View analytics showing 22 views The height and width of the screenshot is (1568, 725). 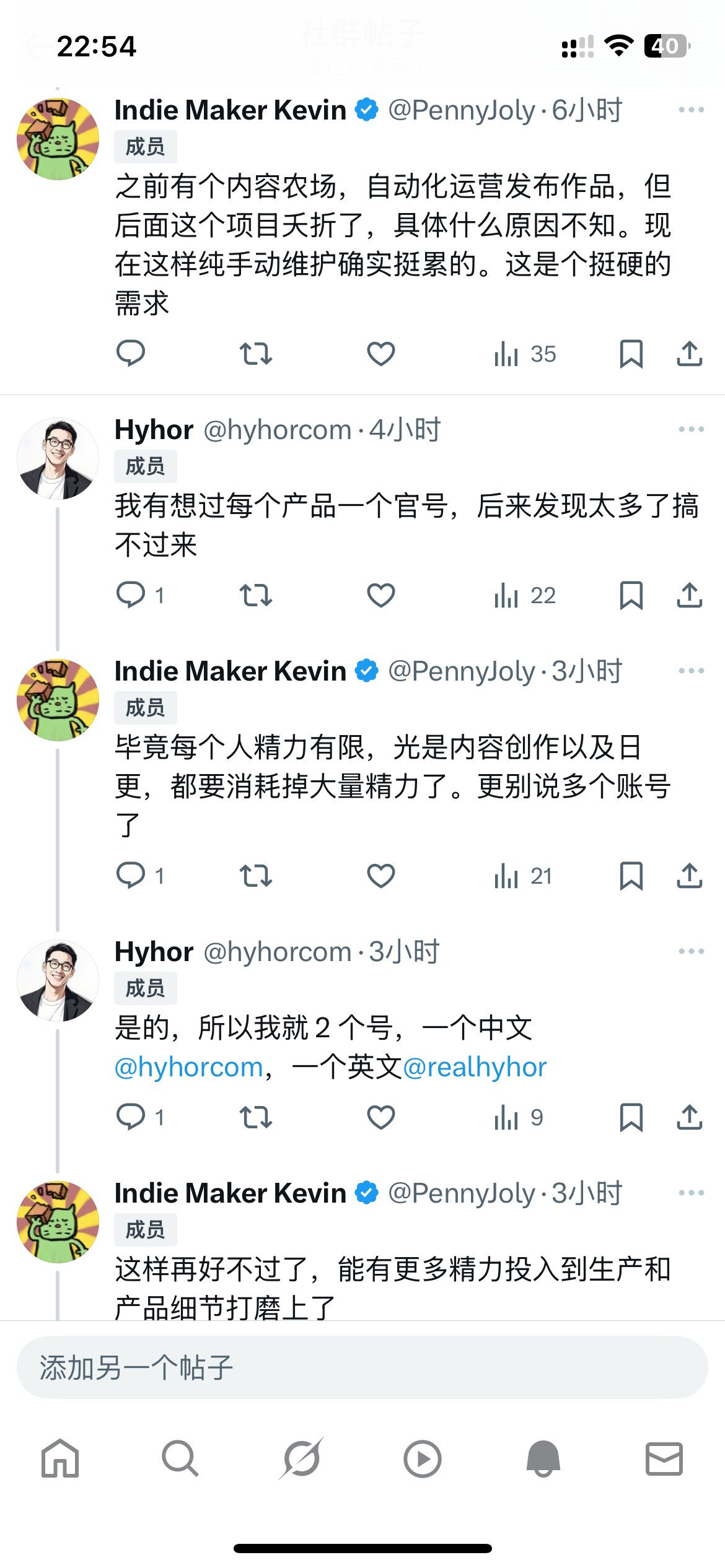[524, 596]
